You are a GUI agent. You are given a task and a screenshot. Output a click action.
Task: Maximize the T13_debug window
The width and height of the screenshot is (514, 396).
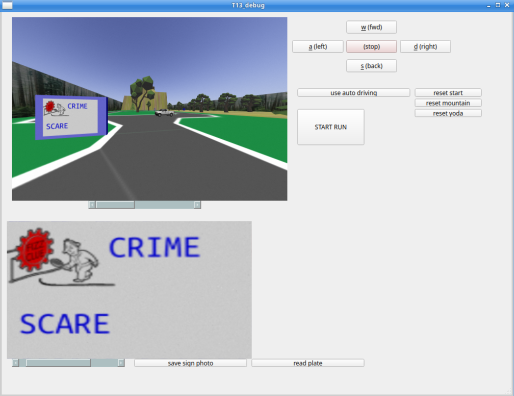498,5
